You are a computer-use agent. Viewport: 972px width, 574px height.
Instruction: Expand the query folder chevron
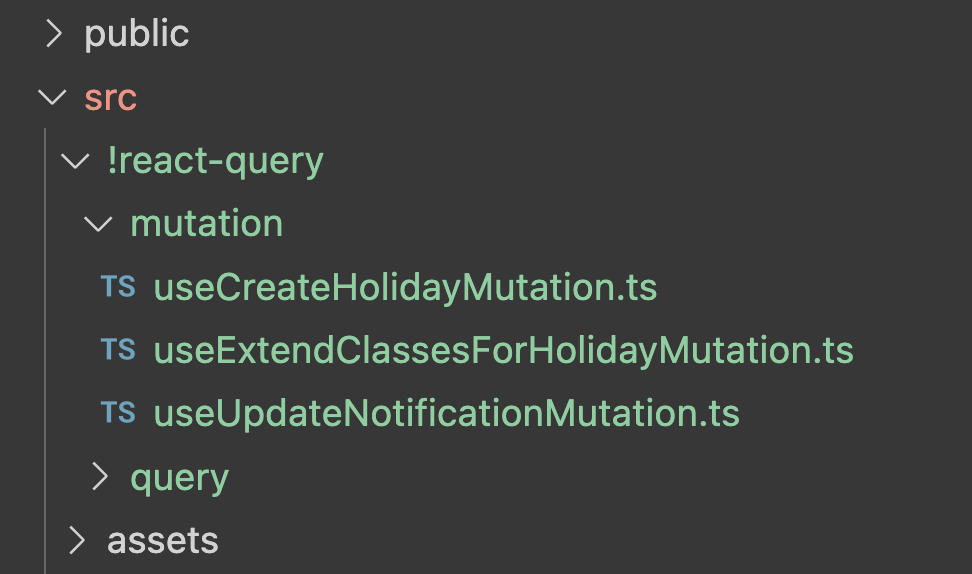point(99,477)
